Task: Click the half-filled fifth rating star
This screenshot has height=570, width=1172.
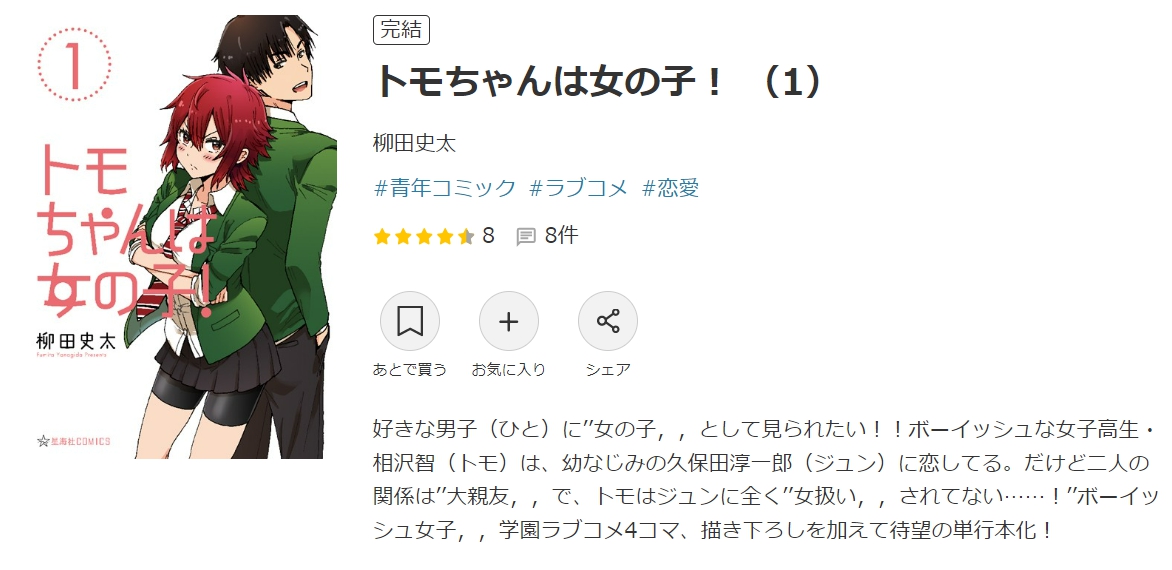Action: 466,237
